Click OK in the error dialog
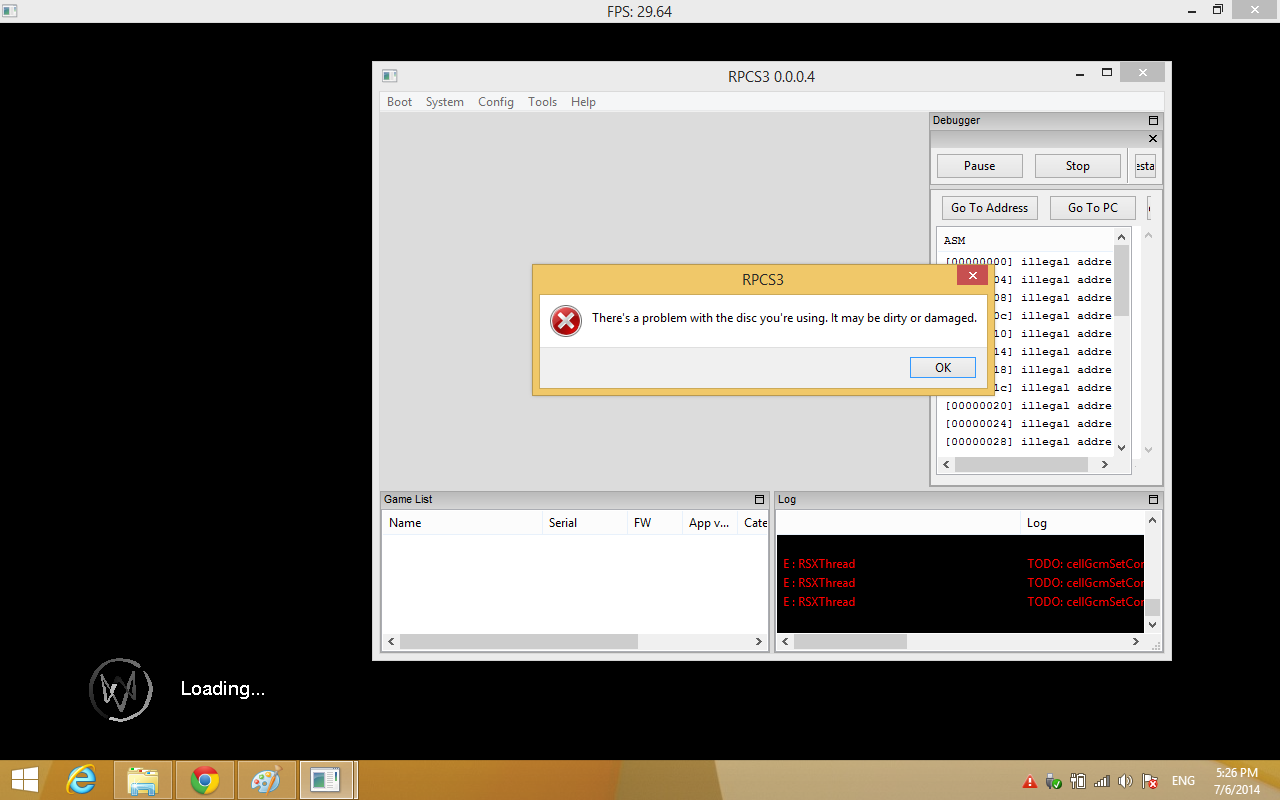Screen dimensions: 1280x800 tap(943, 368)
